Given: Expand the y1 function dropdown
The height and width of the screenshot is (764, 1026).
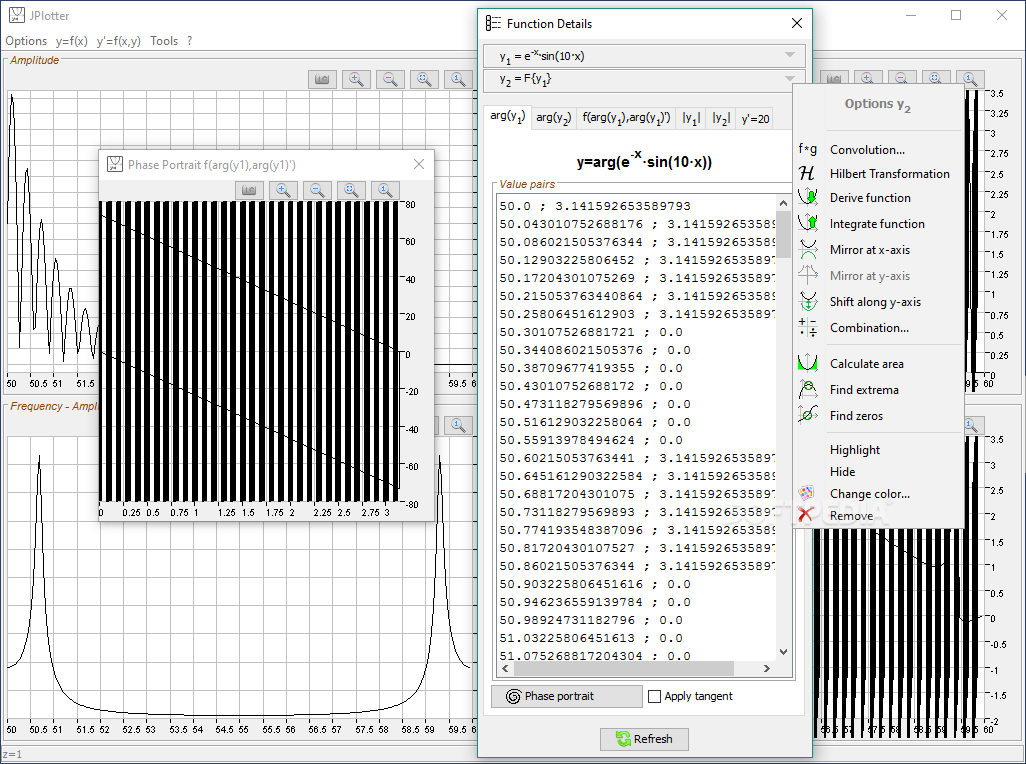Looking at the screenshot, I should [790, 55].
